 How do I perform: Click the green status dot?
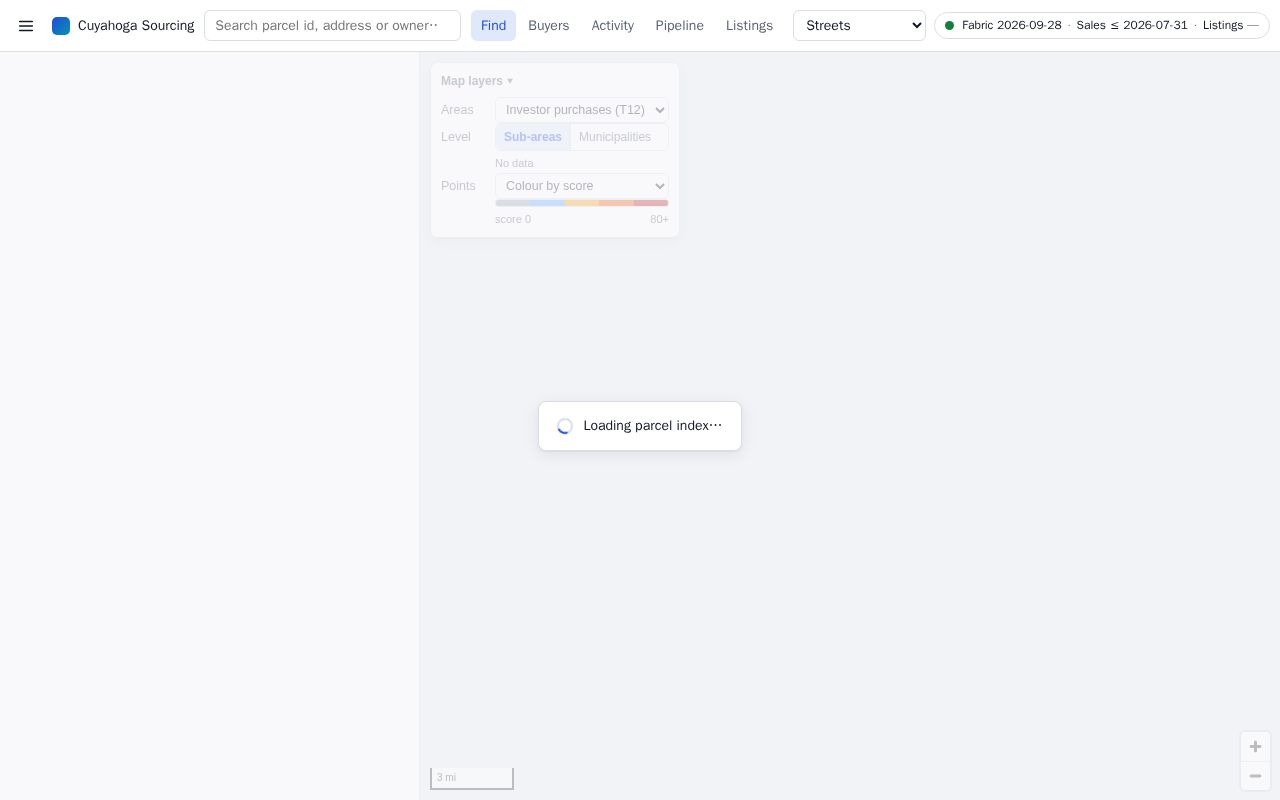[950, 26]
